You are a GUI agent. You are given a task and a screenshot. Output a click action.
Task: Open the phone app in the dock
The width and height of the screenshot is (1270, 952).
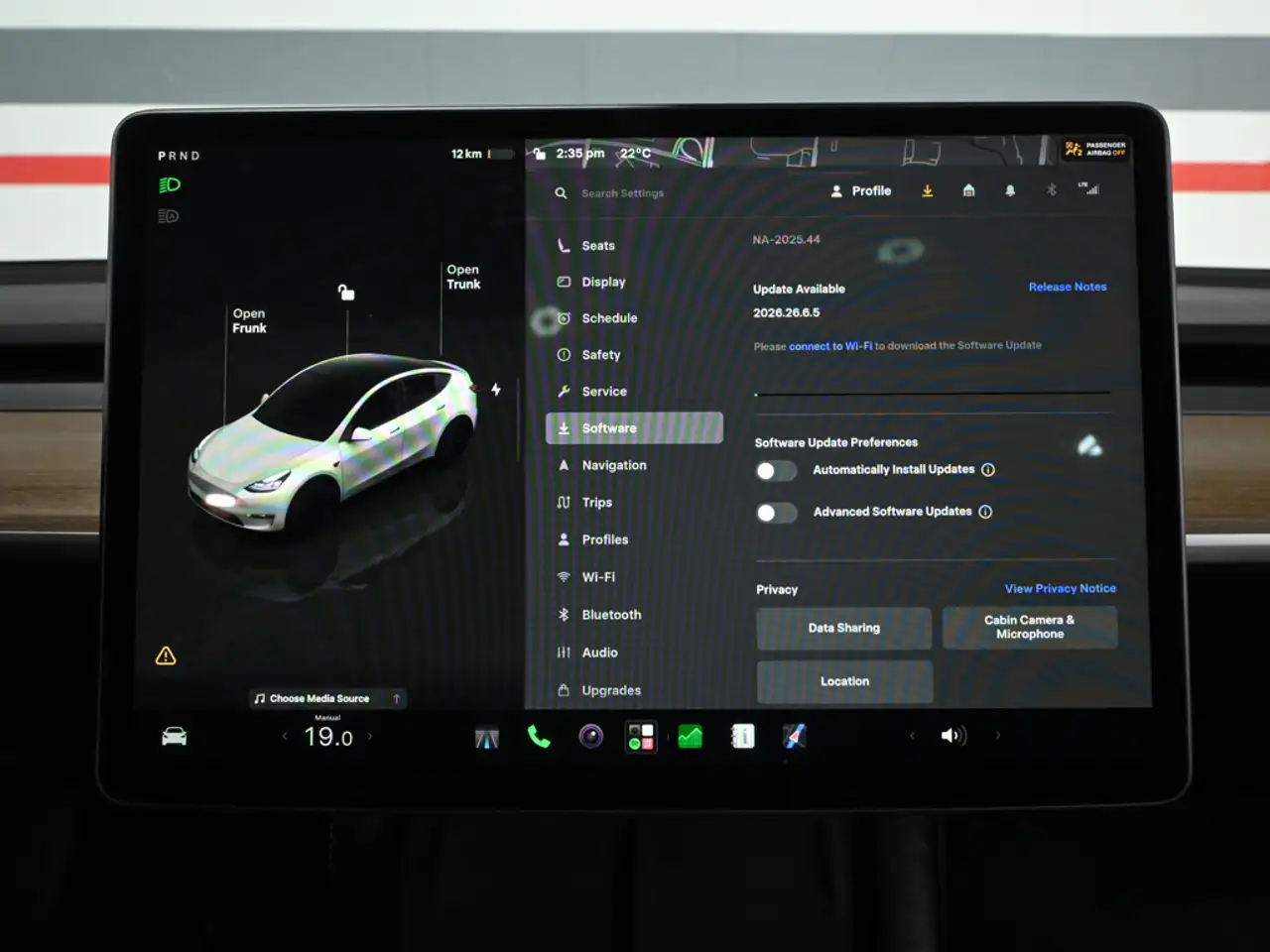[x=539, y=737]
